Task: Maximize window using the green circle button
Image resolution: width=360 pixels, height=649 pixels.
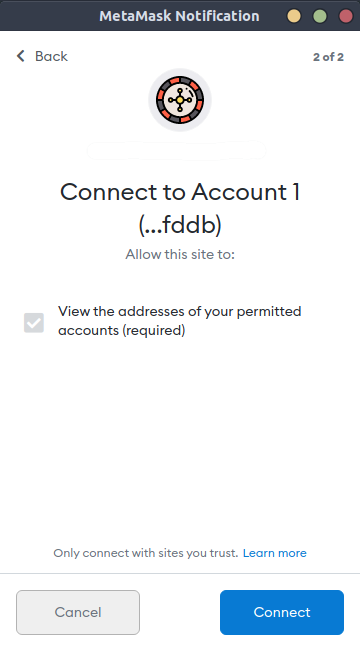Action: 319,16
